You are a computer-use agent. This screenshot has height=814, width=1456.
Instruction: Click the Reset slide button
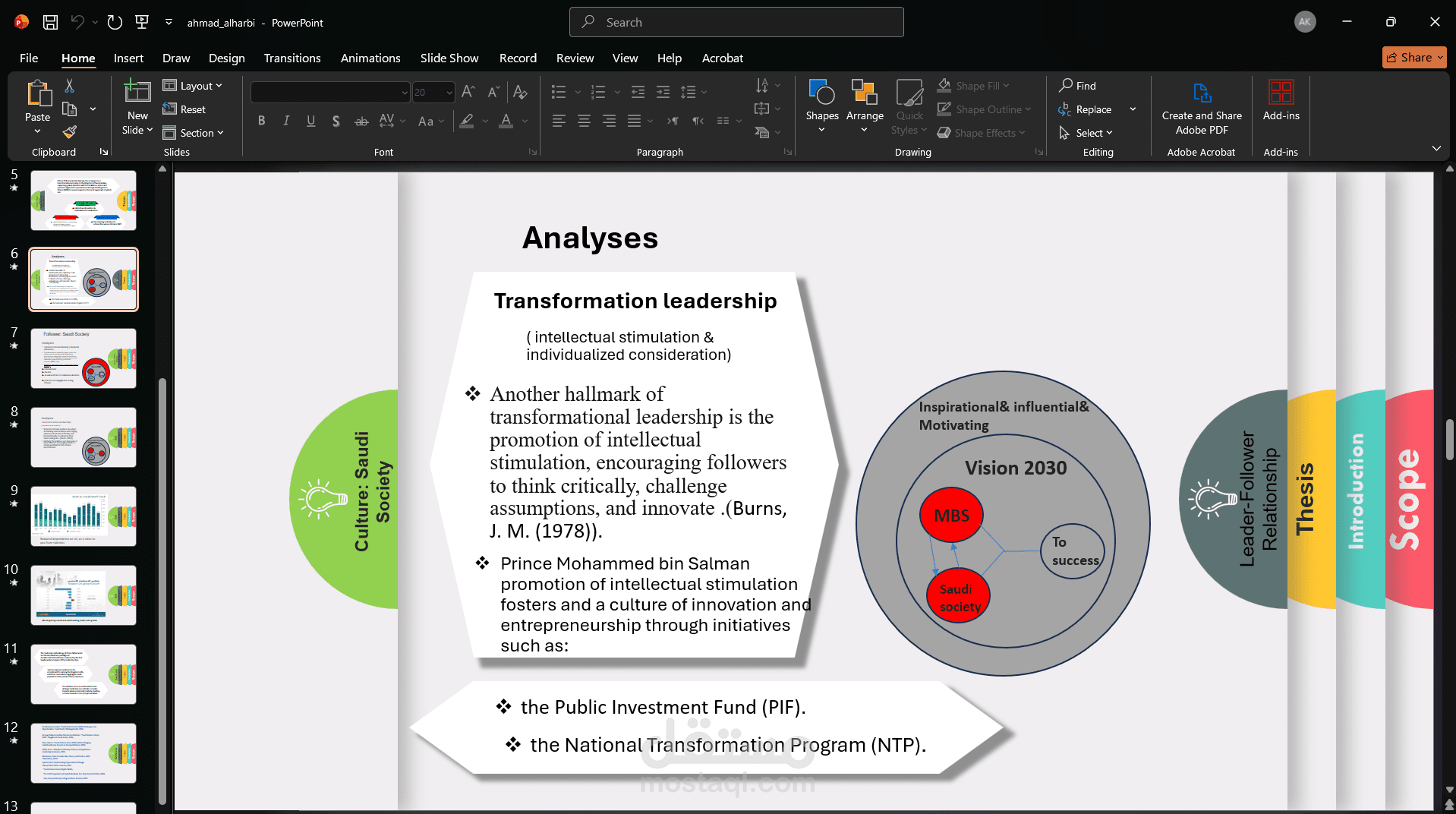184,109
